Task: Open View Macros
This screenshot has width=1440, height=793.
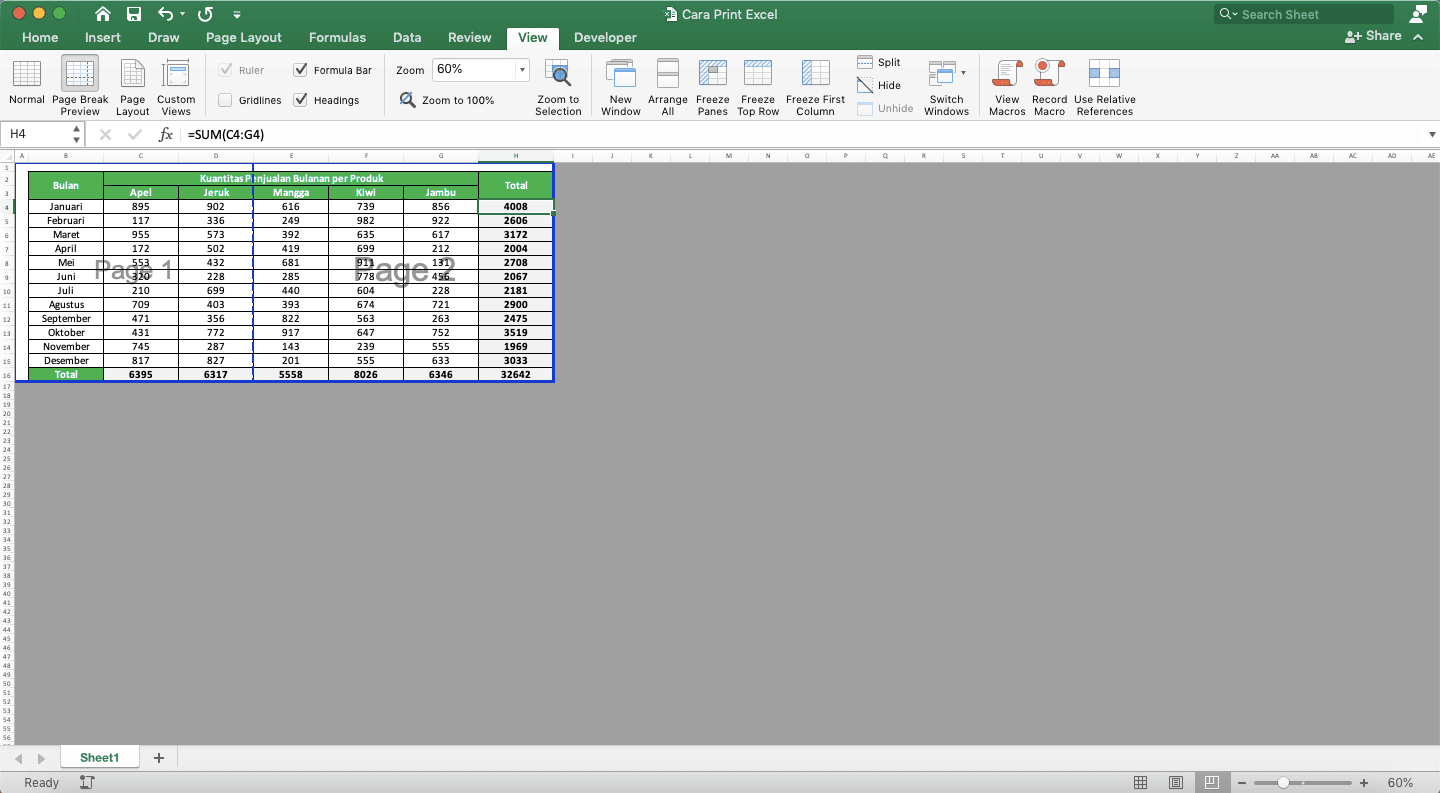Action: point(1007,86)
